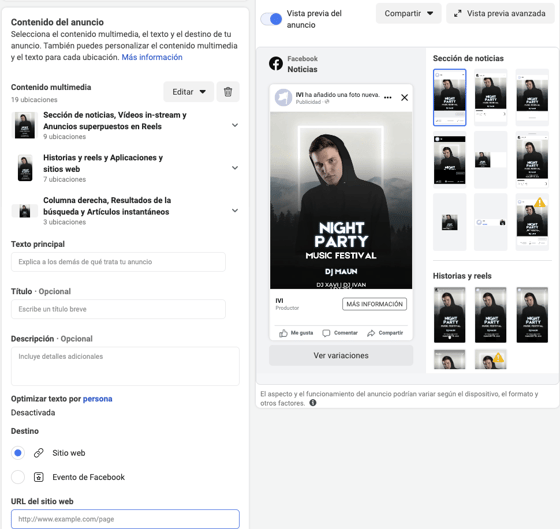
Task: Click the IVI page avatar in ad preview
Action: [x=283, y=97]
